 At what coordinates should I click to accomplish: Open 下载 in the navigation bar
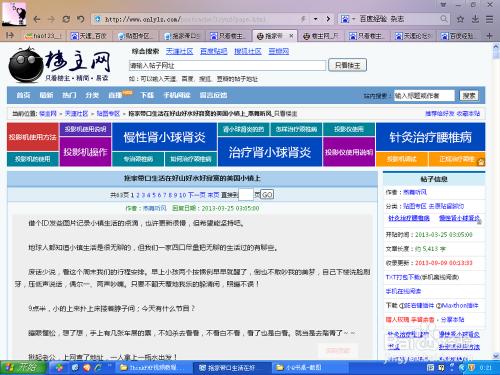(x=147, y=95)
